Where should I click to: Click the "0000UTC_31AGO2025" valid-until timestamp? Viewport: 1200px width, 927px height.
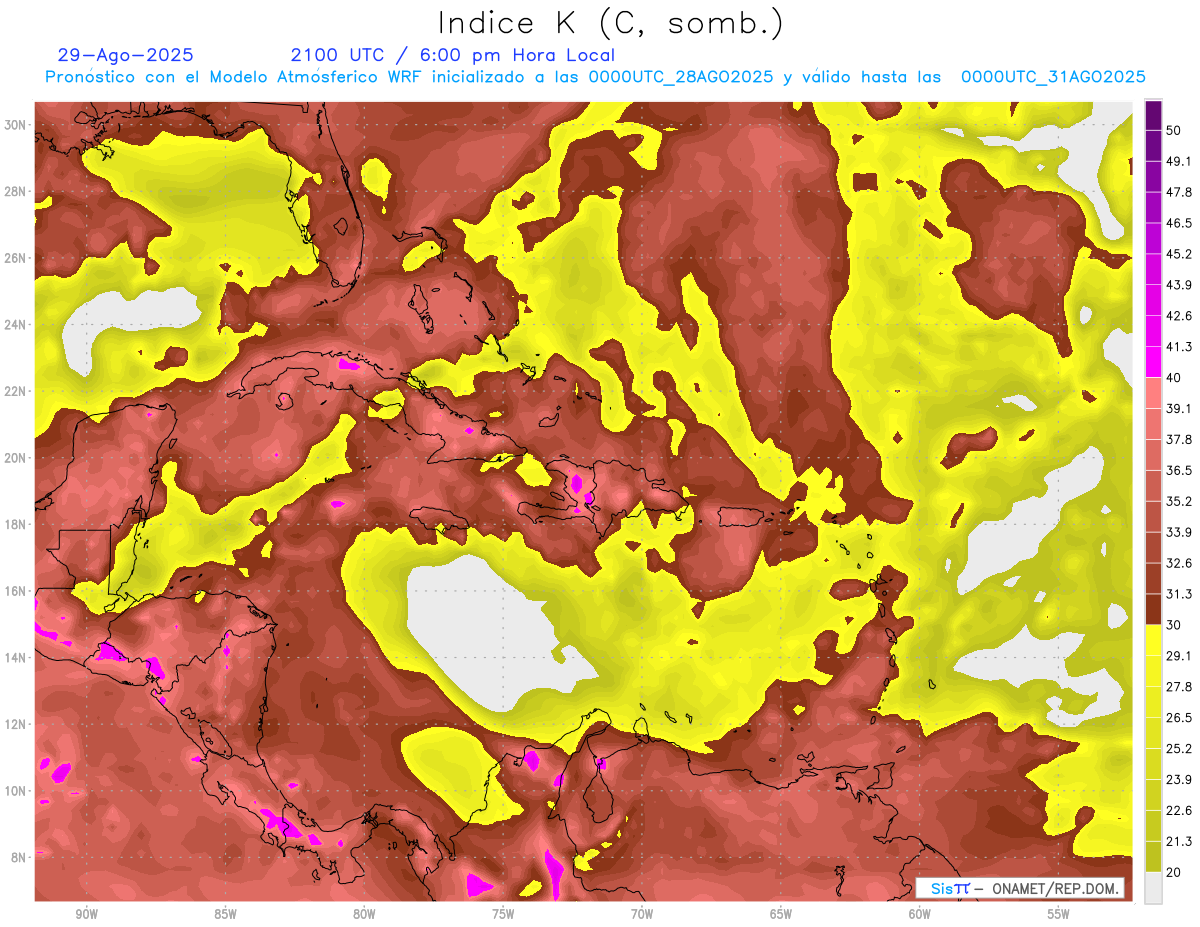(x=1053, y=77)
